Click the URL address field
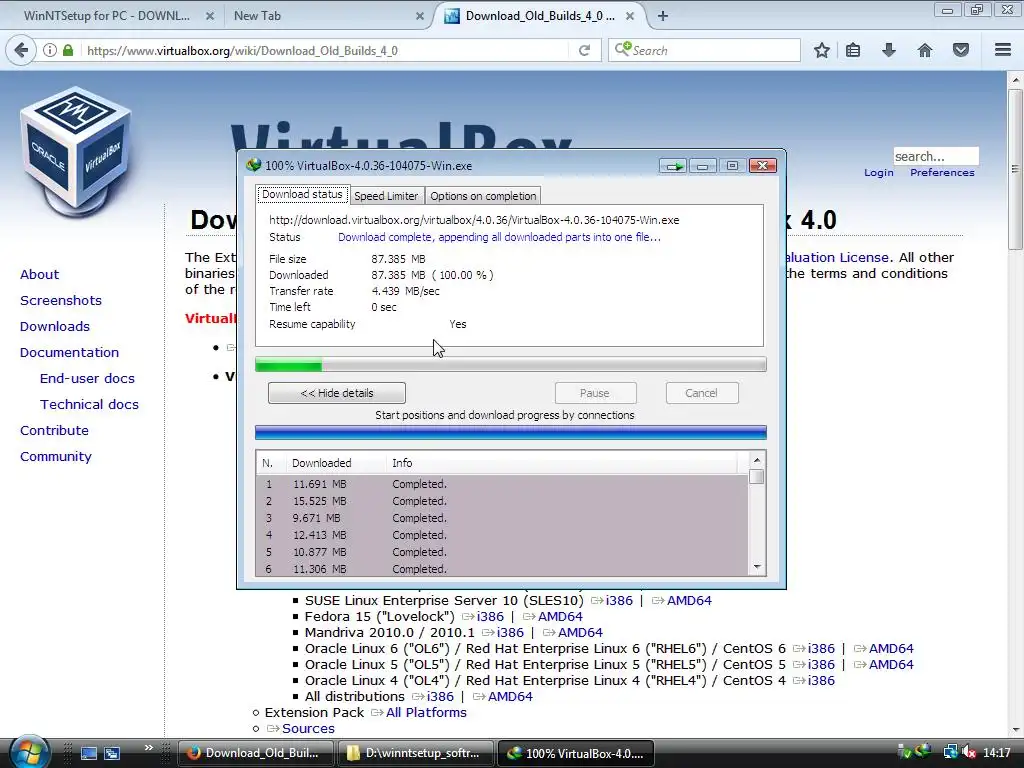Viewport: 1024px width, 768px height. (x=325, y=50)
